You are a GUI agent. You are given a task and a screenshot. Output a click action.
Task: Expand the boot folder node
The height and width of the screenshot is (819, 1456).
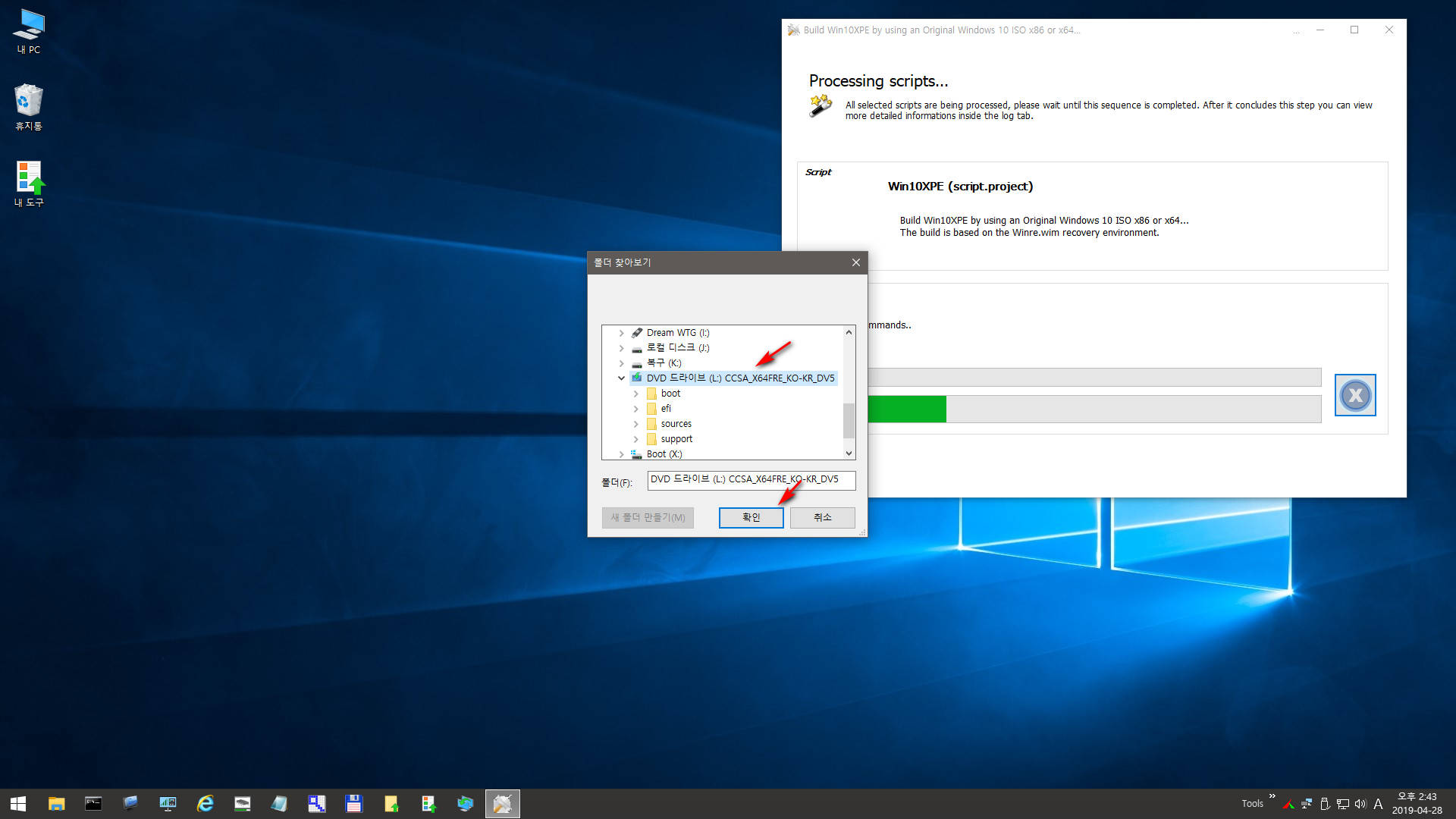tap(635, 394)
